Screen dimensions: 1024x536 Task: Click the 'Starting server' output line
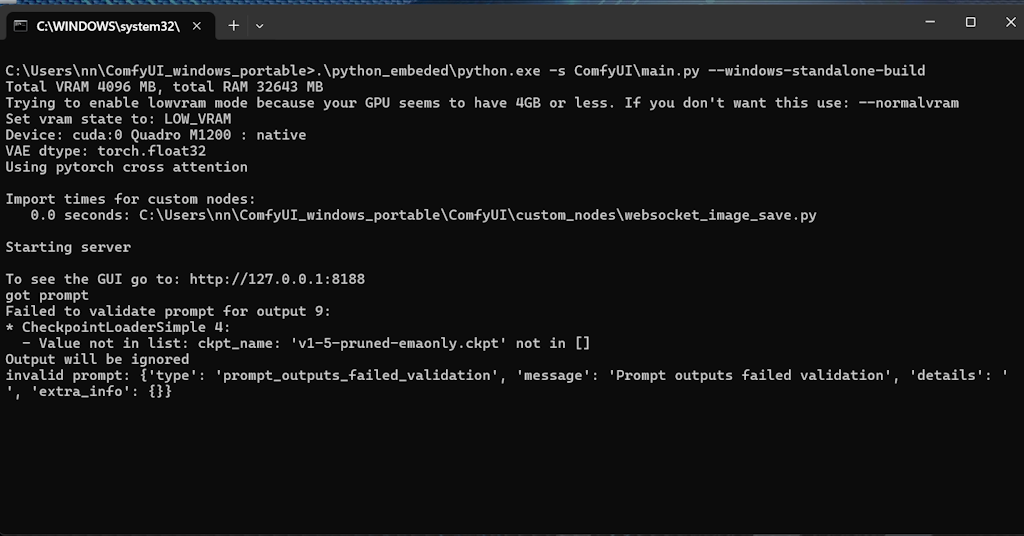pyautogui.click(x=68, y=247)
